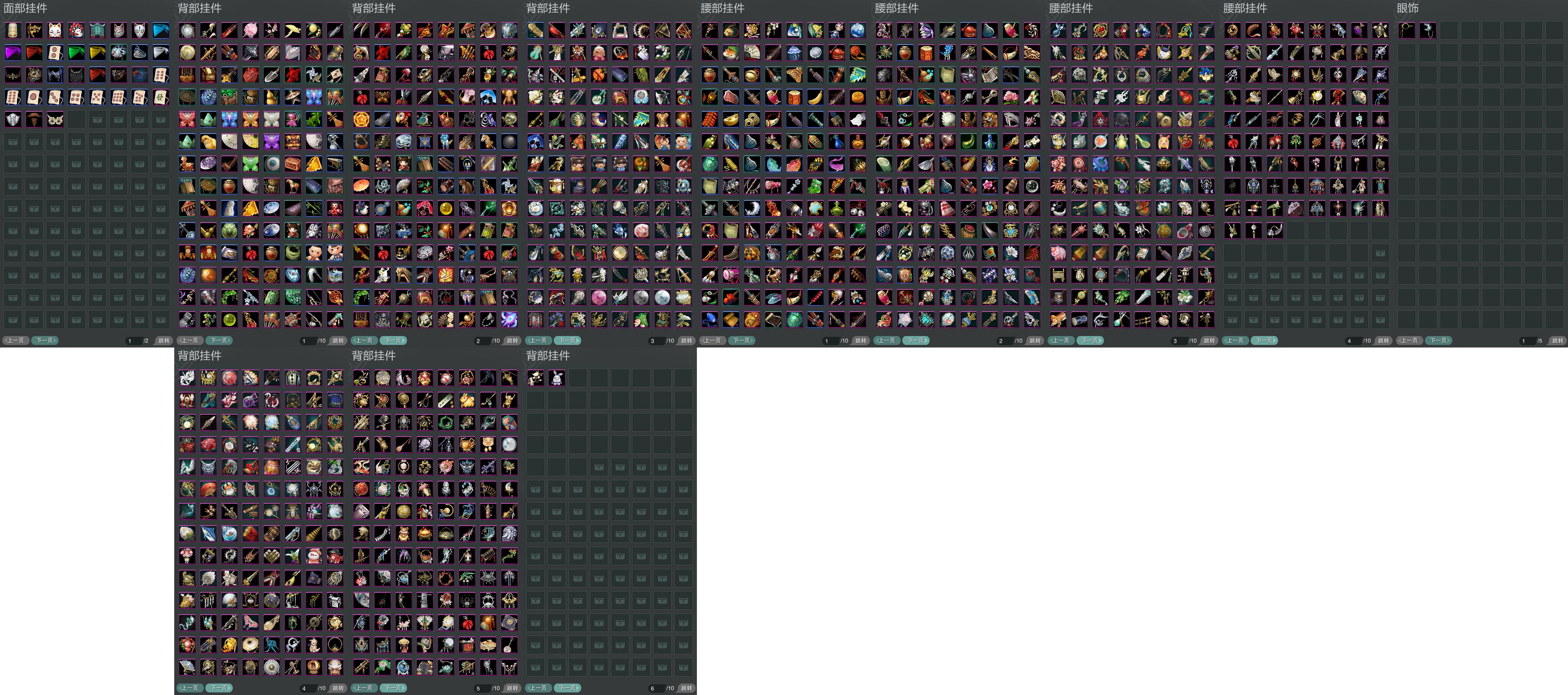Select the white butterfly wings icon
The width and height of the screenshot is (1568, 695).
pyautogui.click(x=271, y=119)
